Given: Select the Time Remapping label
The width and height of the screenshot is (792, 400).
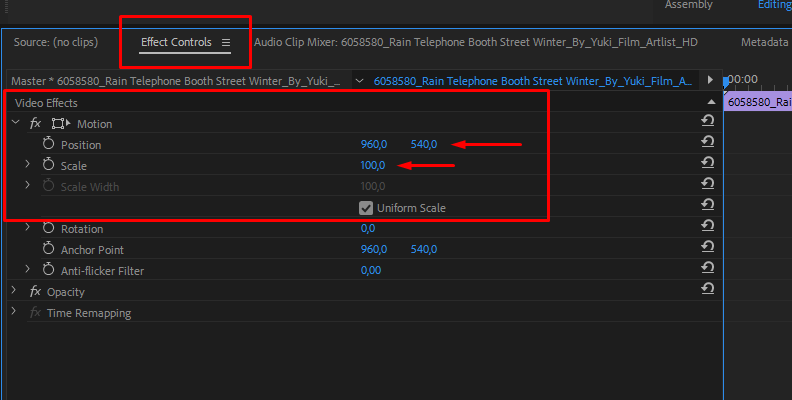Looking at the screenshot, I should [x=89, y=313].
